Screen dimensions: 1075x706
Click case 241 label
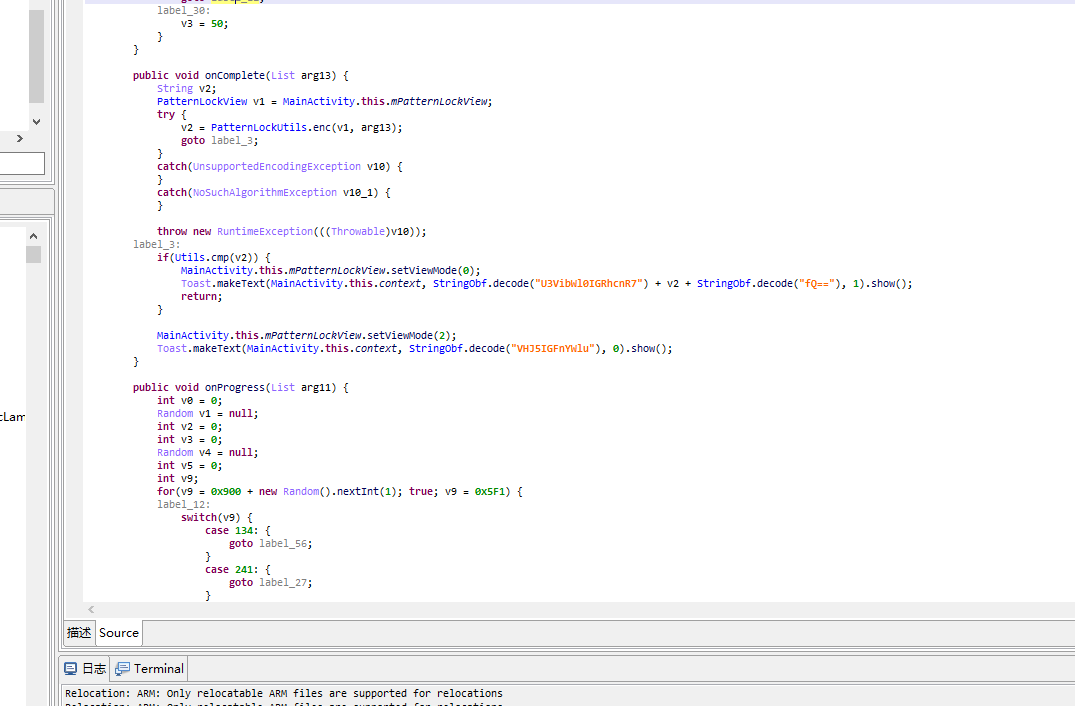click(231, 570)
